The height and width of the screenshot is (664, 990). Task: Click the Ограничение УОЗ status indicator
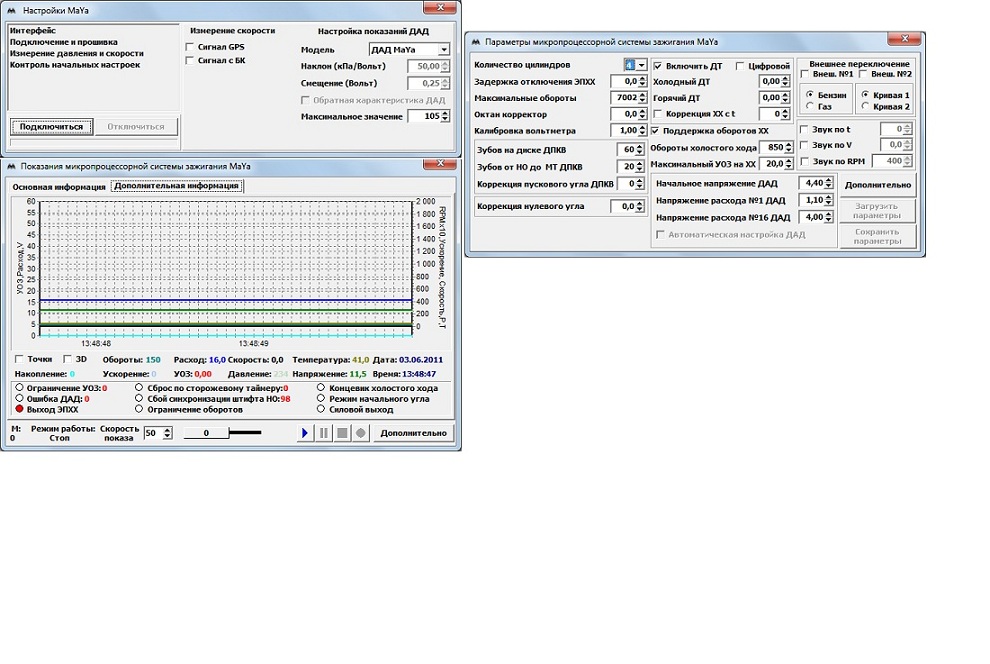click(x=19, y=388)
